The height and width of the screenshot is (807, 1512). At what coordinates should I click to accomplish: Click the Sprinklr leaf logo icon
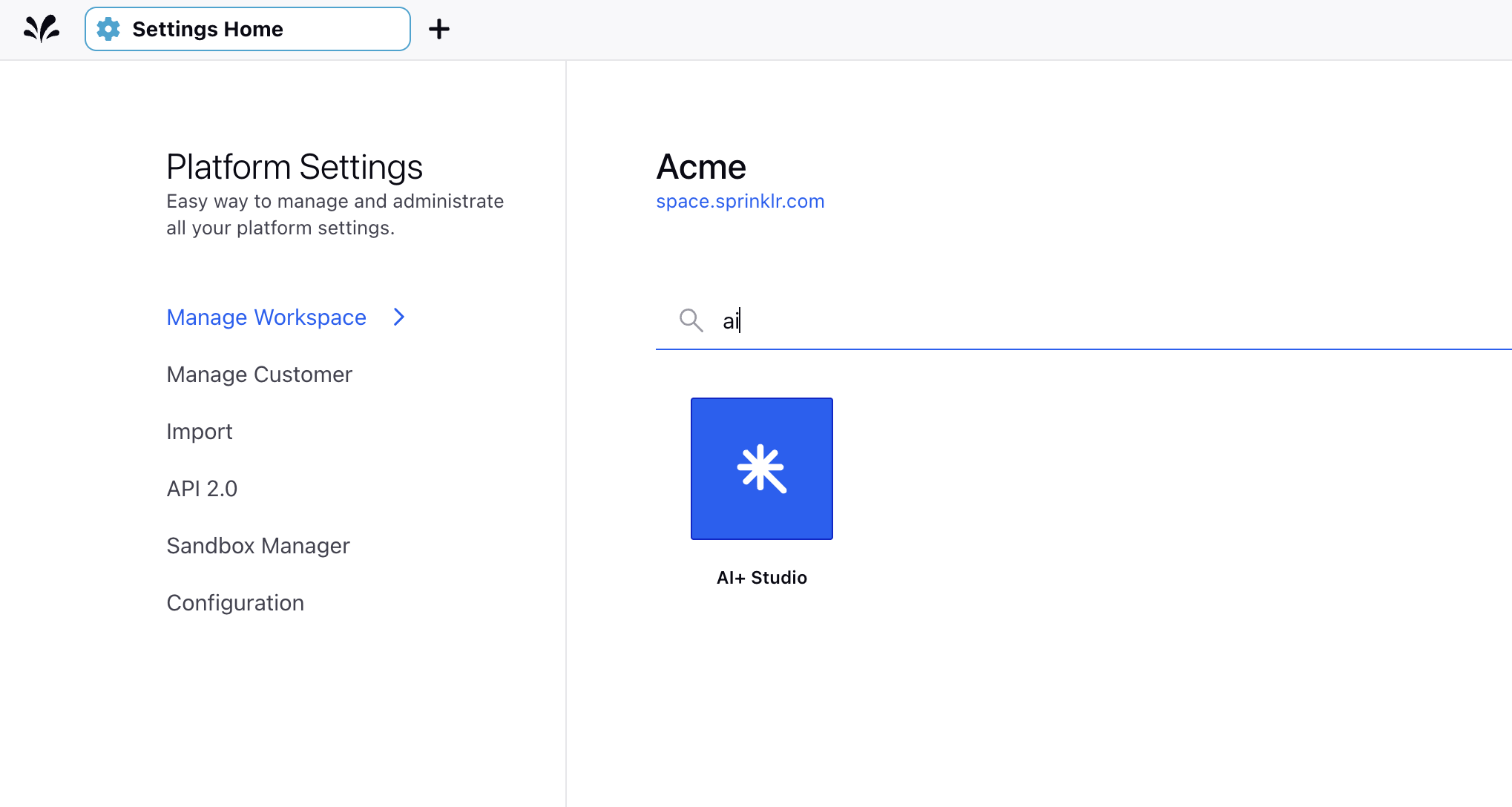[42, 29]
